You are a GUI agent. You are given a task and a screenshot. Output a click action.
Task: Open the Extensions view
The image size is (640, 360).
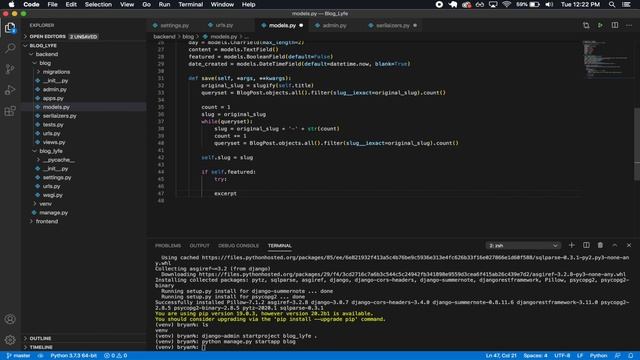10,111
